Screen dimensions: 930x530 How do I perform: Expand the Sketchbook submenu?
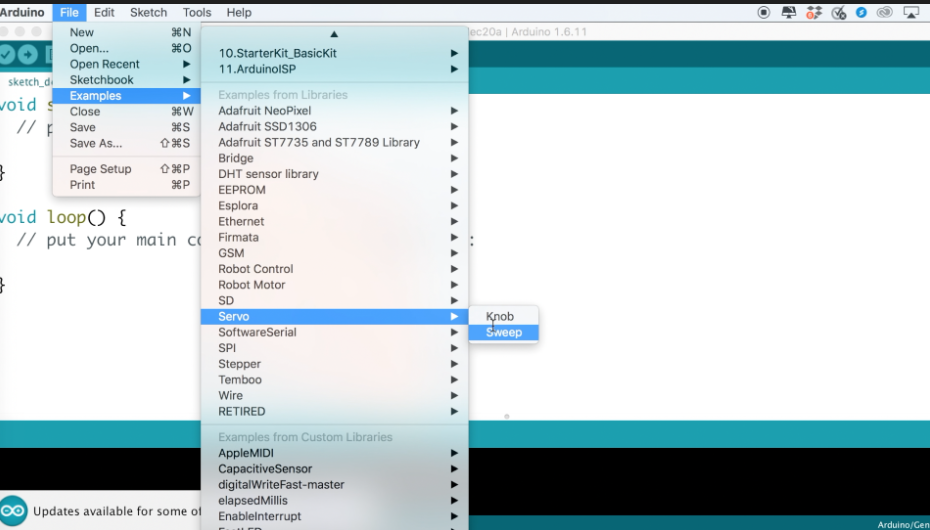(126, 80)
